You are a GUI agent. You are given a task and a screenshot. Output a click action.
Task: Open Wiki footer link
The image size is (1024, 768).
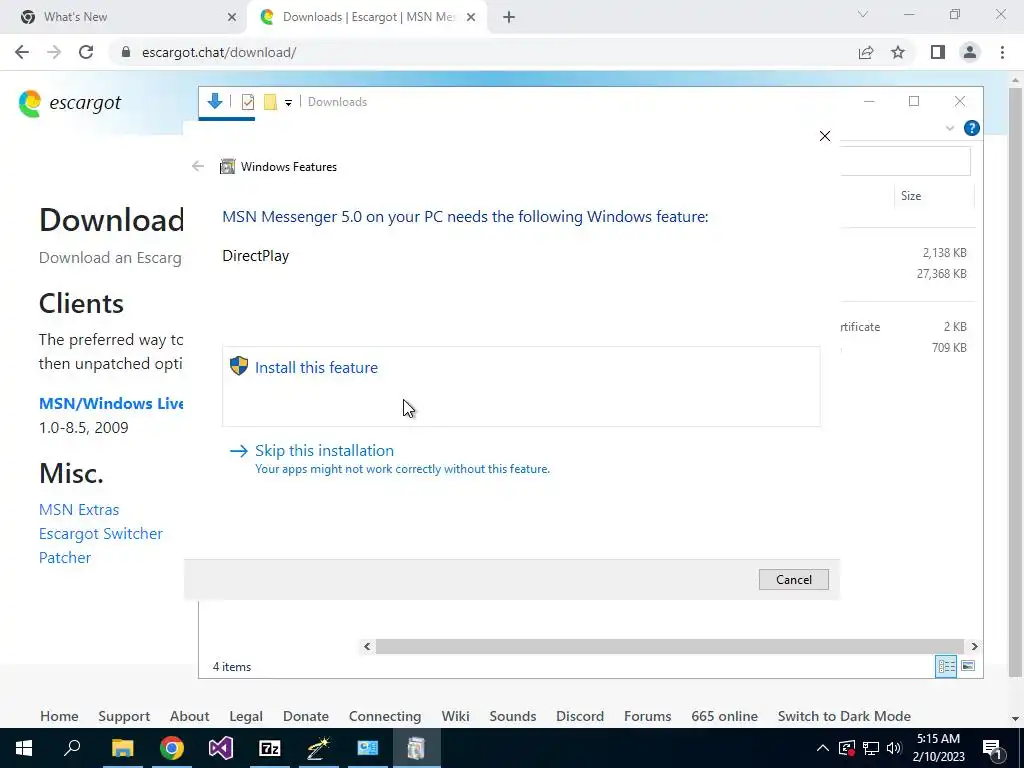tap(455, 716)
